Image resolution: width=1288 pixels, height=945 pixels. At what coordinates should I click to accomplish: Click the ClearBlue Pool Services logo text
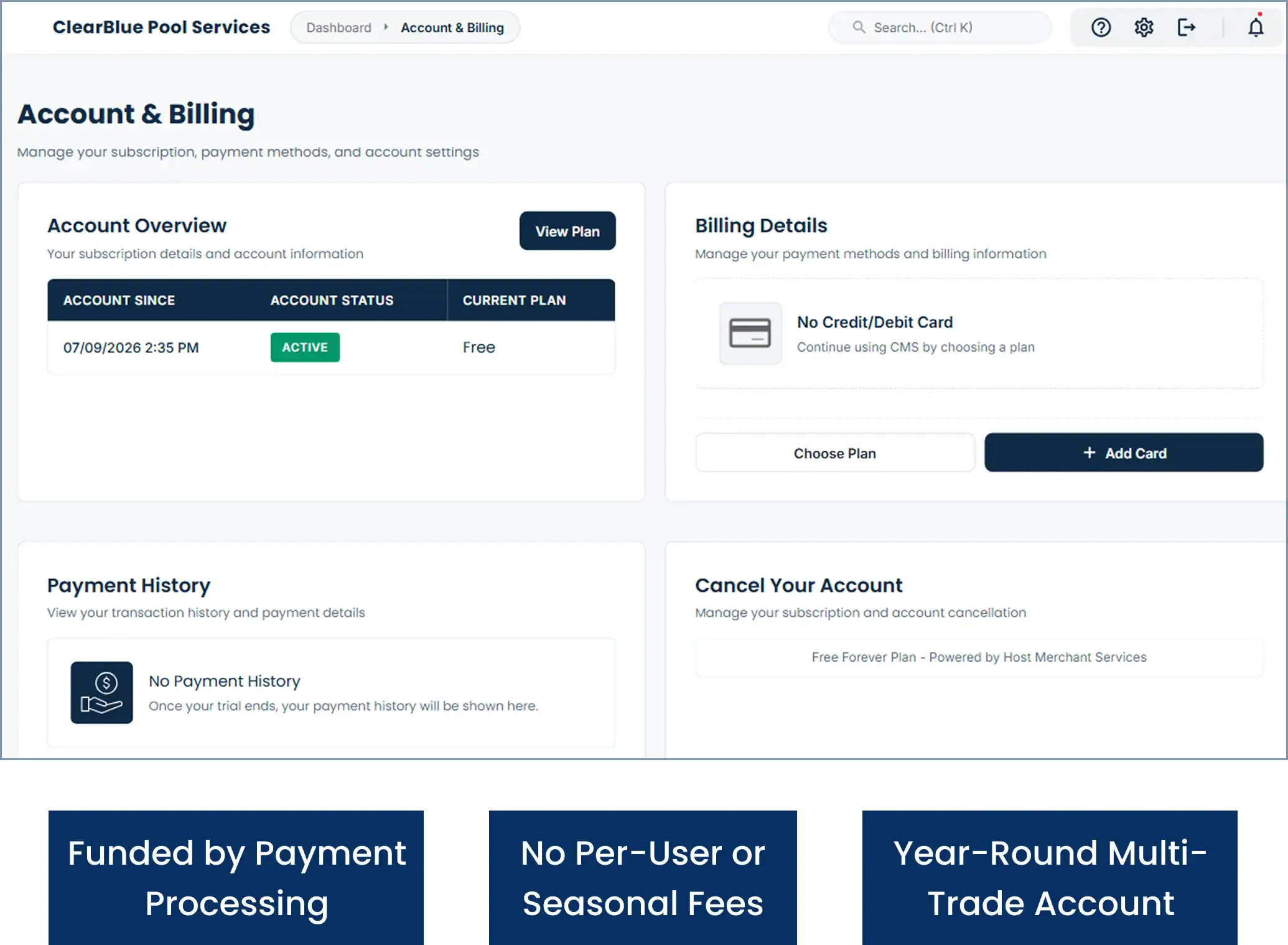click(x=161, y=27)
